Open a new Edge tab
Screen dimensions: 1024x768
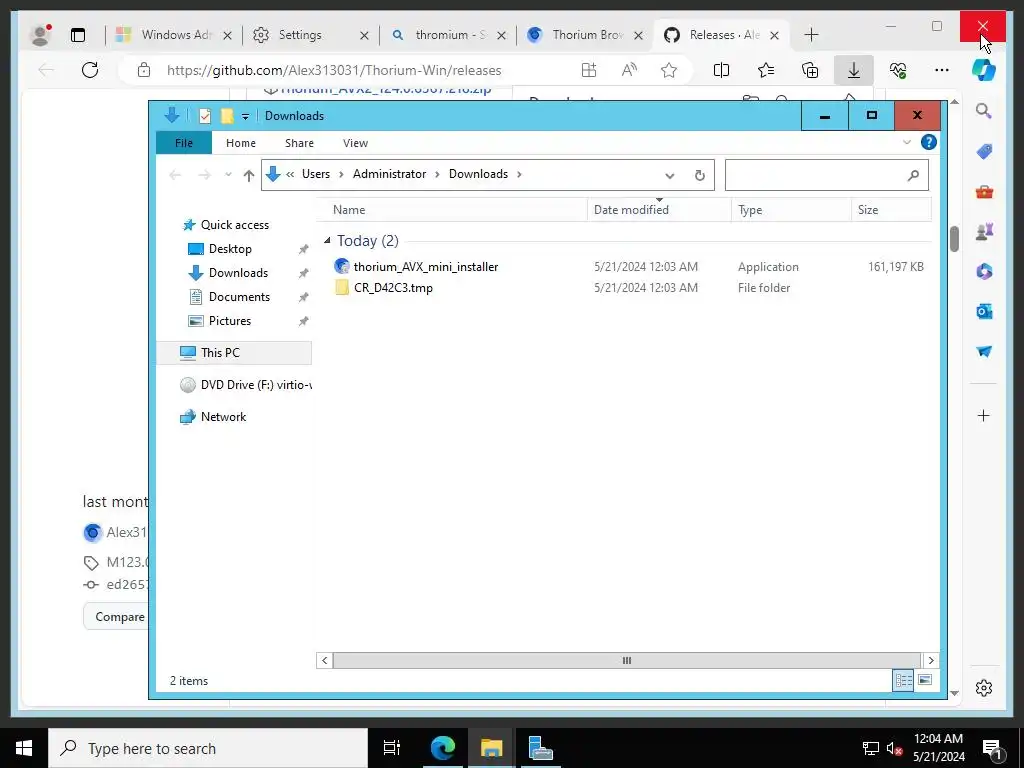pyautogui.click(x=811, y=35)
